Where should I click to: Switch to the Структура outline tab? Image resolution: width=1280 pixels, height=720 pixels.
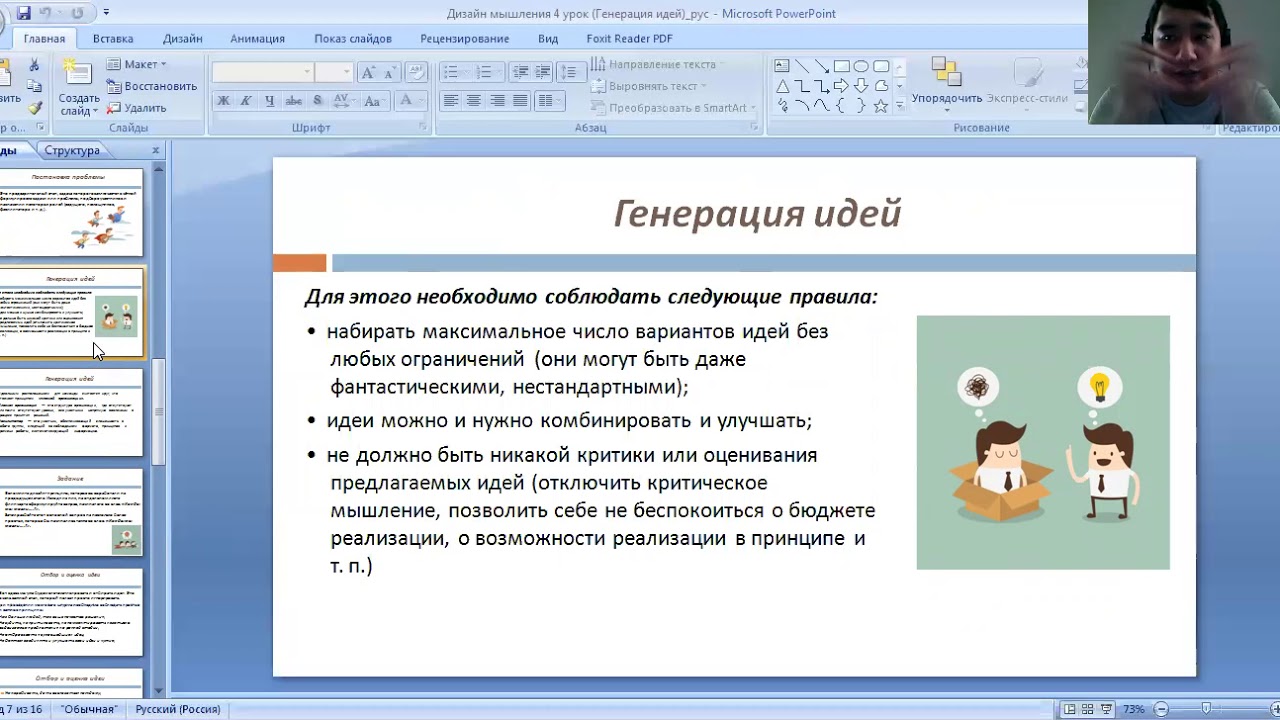coord(72,150)
